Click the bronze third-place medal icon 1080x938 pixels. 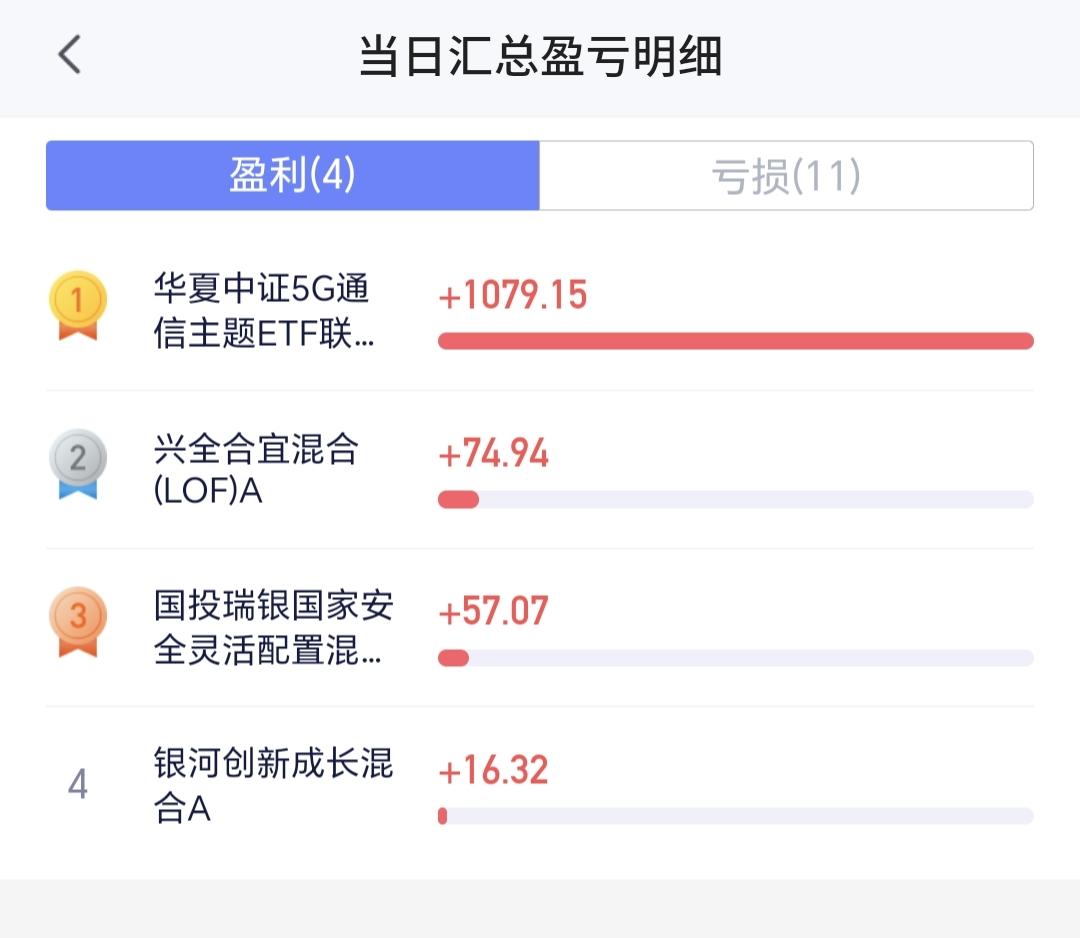[x=77, y=621]
